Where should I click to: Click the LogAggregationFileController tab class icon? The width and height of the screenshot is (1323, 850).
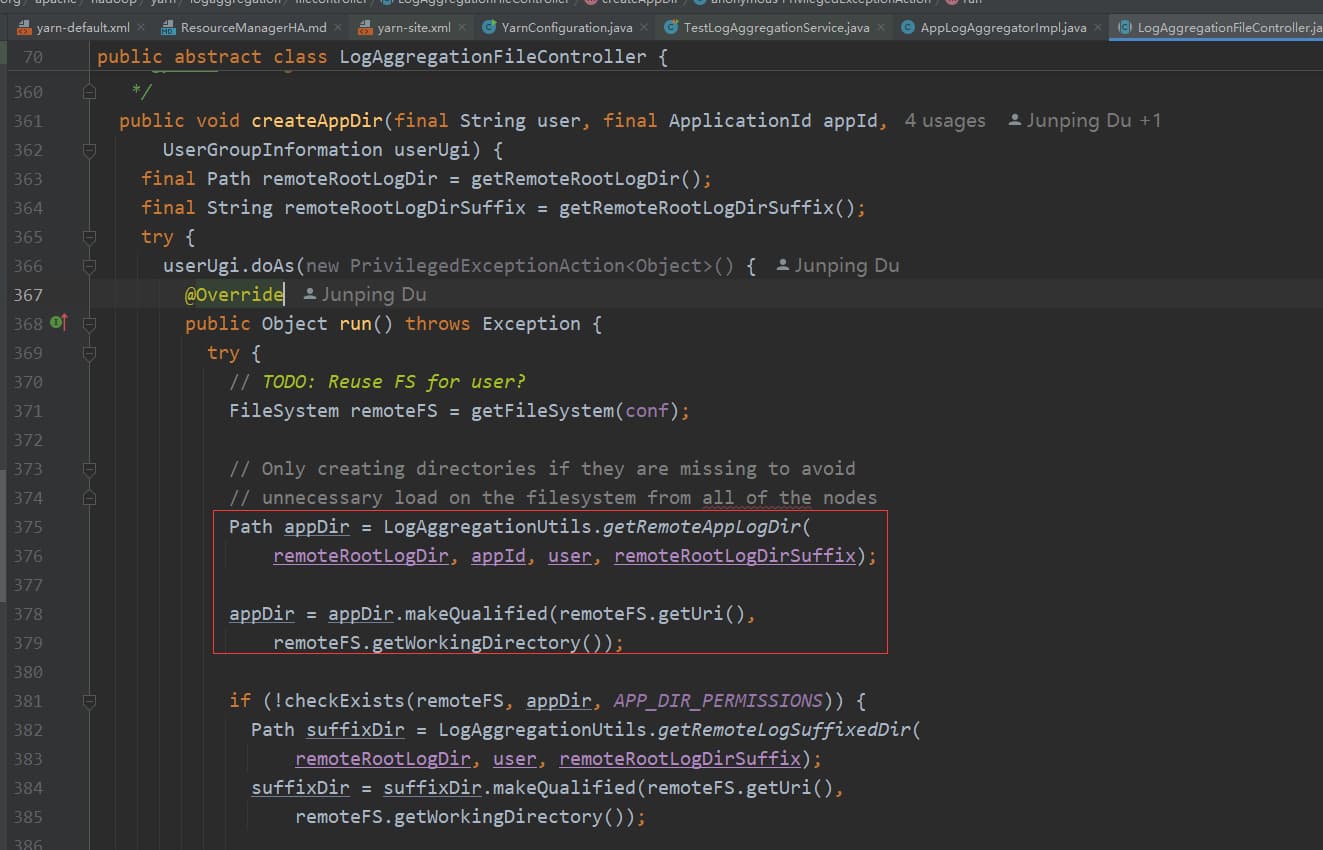(x=1125, y=27)
